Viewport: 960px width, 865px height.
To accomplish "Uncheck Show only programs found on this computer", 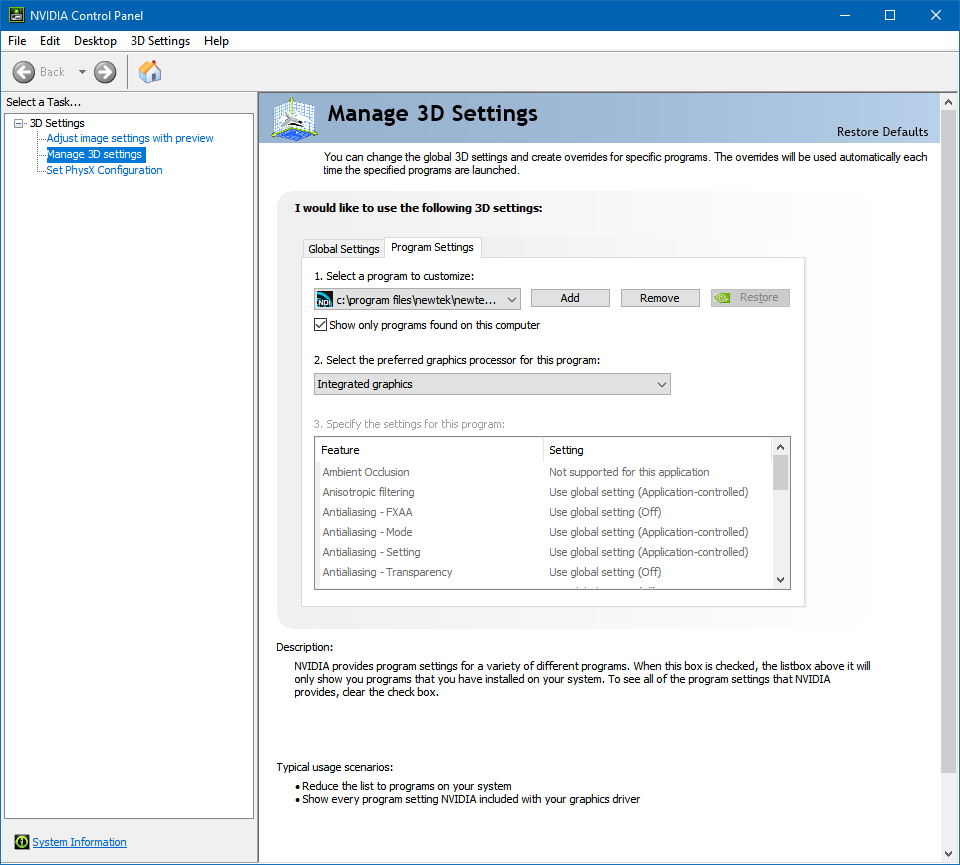I will pyautogui.click(x=321, y=324).
